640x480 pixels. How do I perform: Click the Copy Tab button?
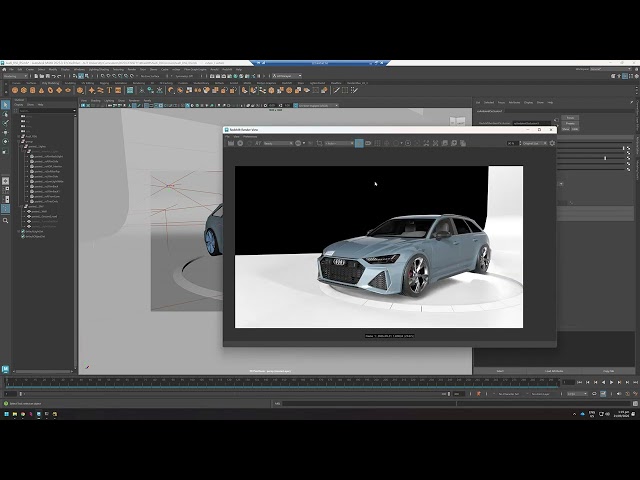pyautogui.click(x=608, y=371)
